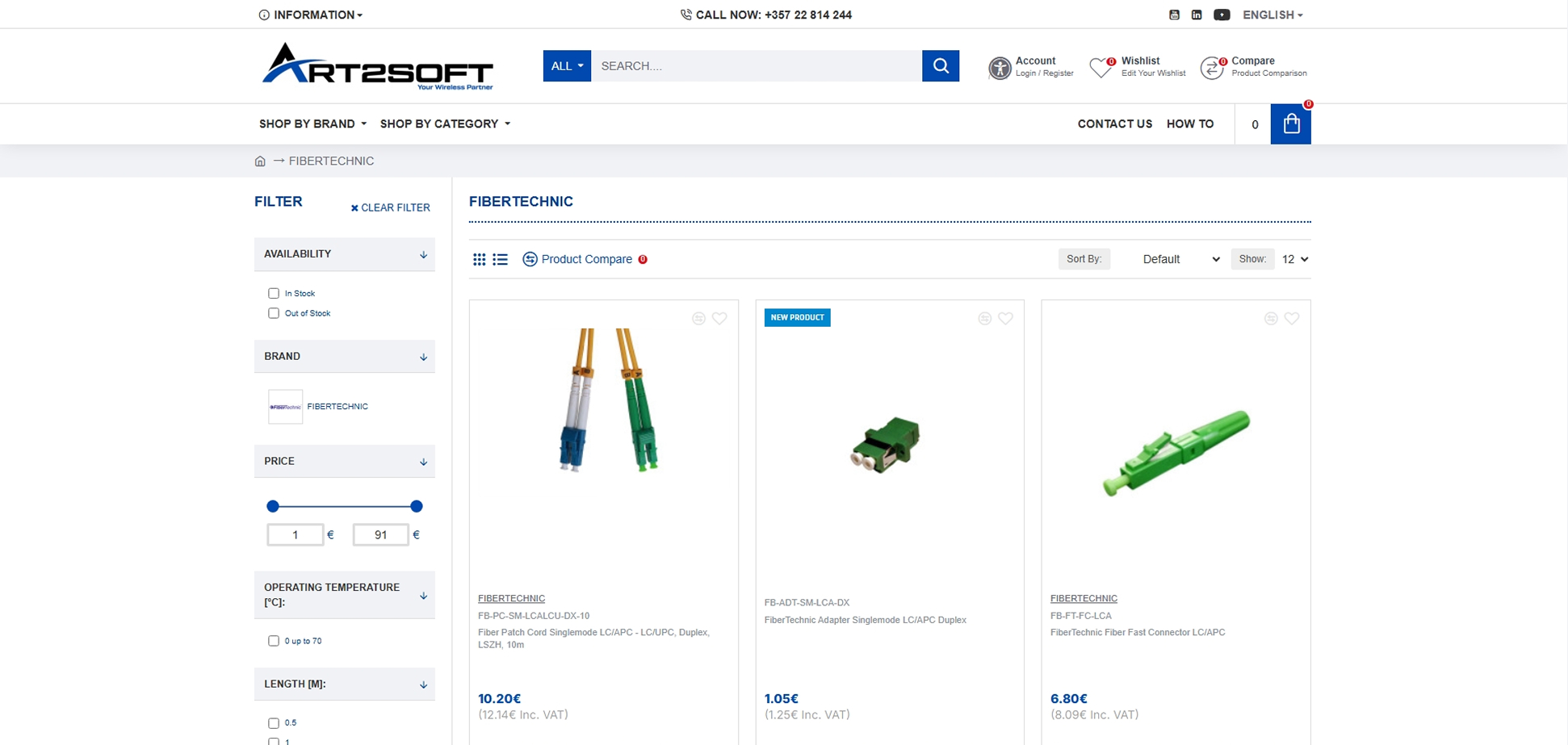Open the Compare arrows icon in header
1568x745 pixels.
1212,68
